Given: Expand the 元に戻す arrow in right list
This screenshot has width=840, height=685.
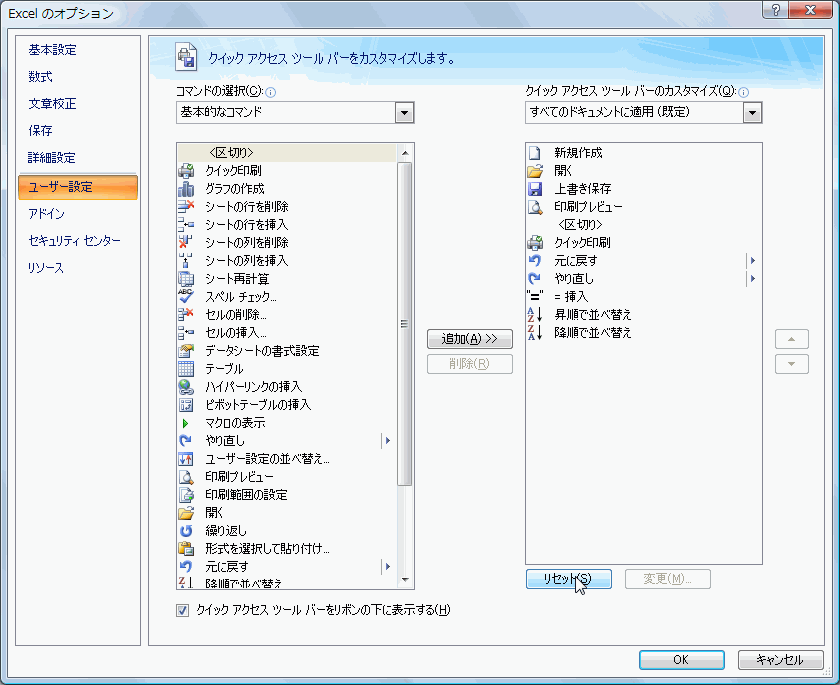Looking at the screenshot, I should click(753, 261).
